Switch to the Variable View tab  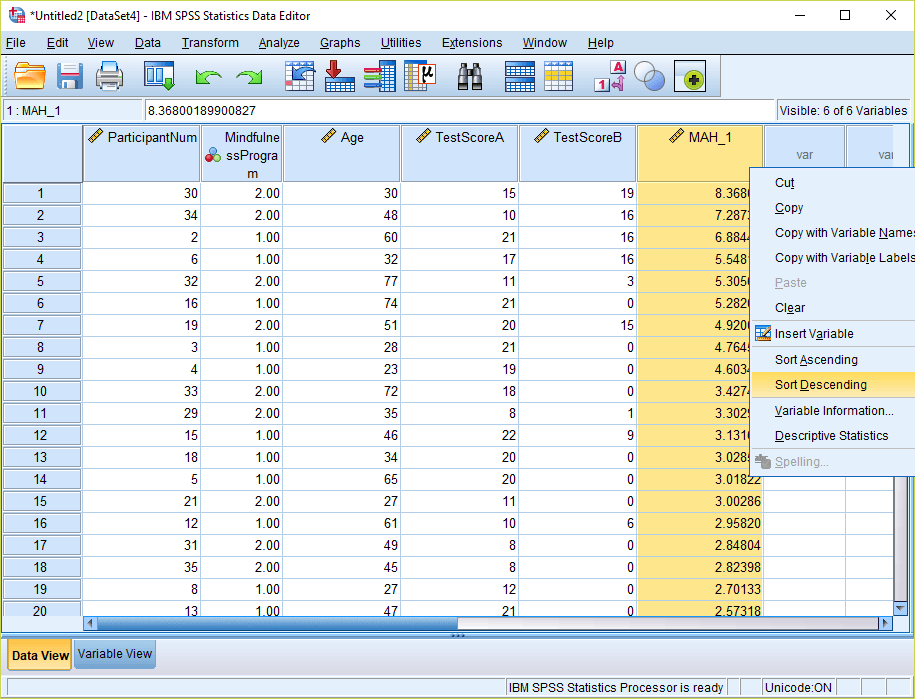point(115,654)
